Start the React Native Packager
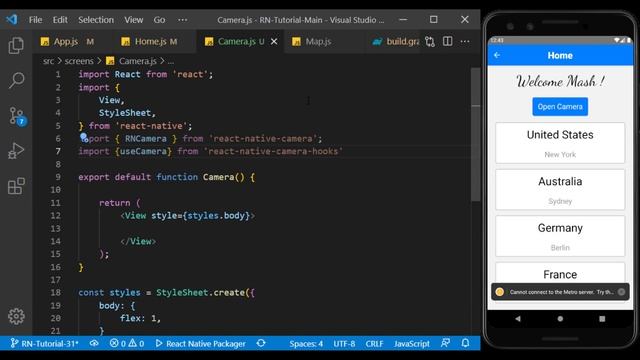Viewport: 640px width, 360px height. coord(200,344)
